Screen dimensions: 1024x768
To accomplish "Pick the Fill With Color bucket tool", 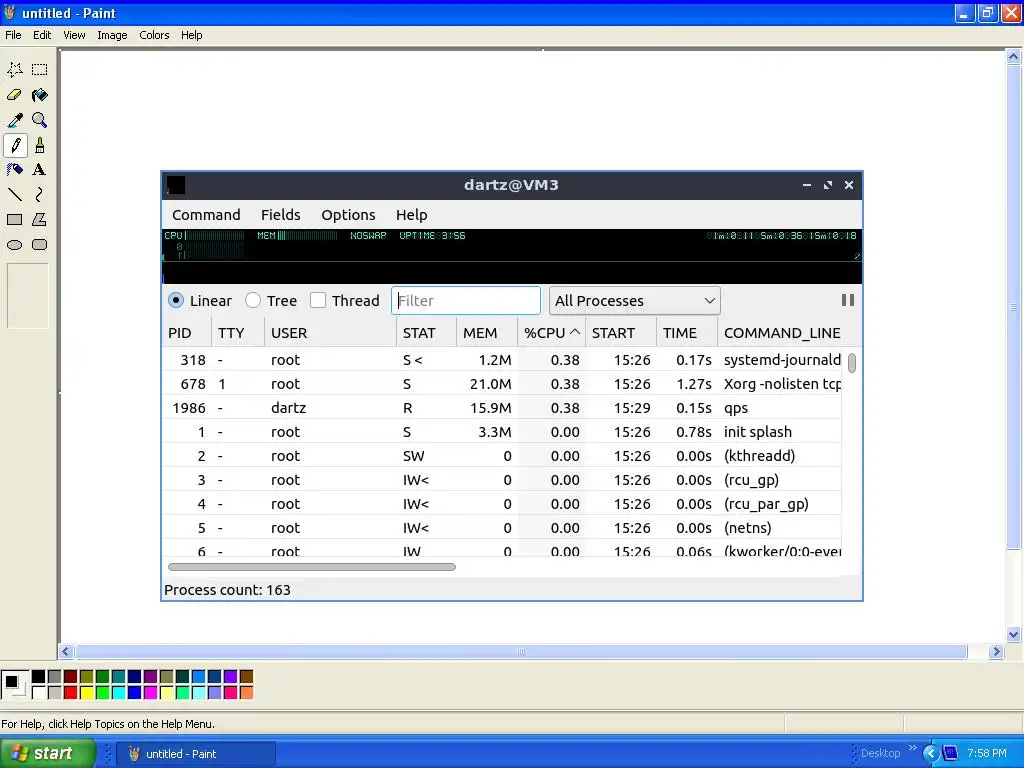I will point(40,95).
